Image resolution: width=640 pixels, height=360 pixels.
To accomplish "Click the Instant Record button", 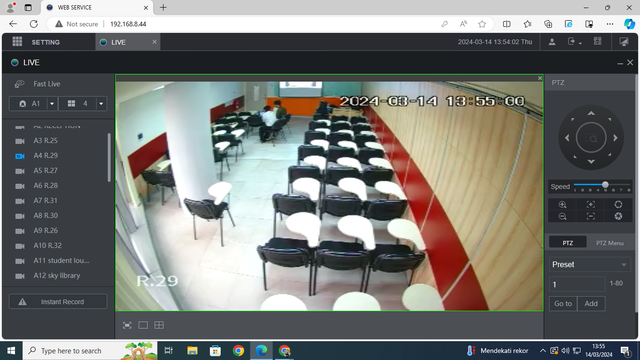I will click(58, 302).
